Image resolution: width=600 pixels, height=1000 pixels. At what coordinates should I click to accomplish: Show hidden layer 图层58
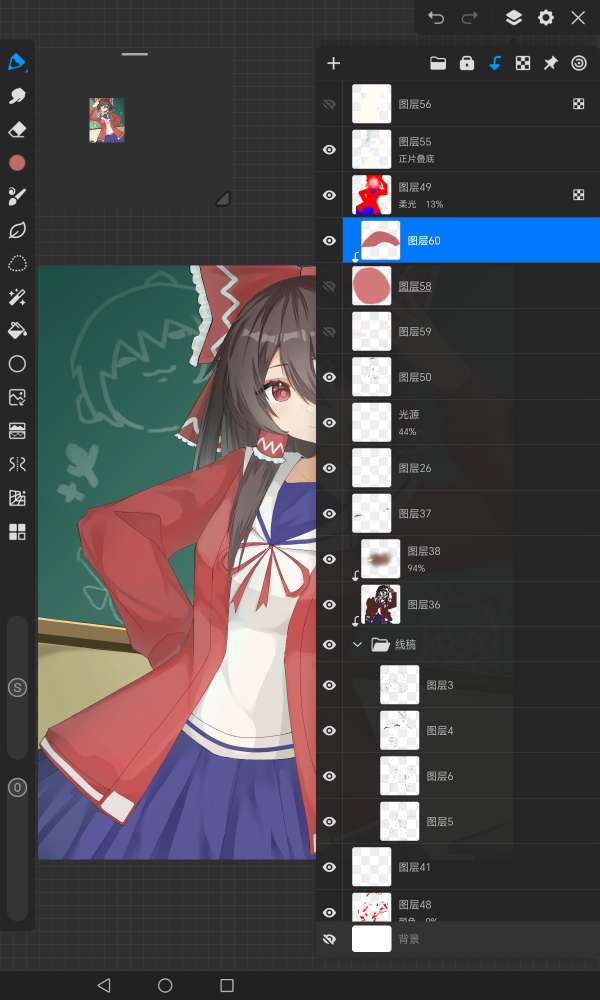pyautogui.click(x=329, y=286)
